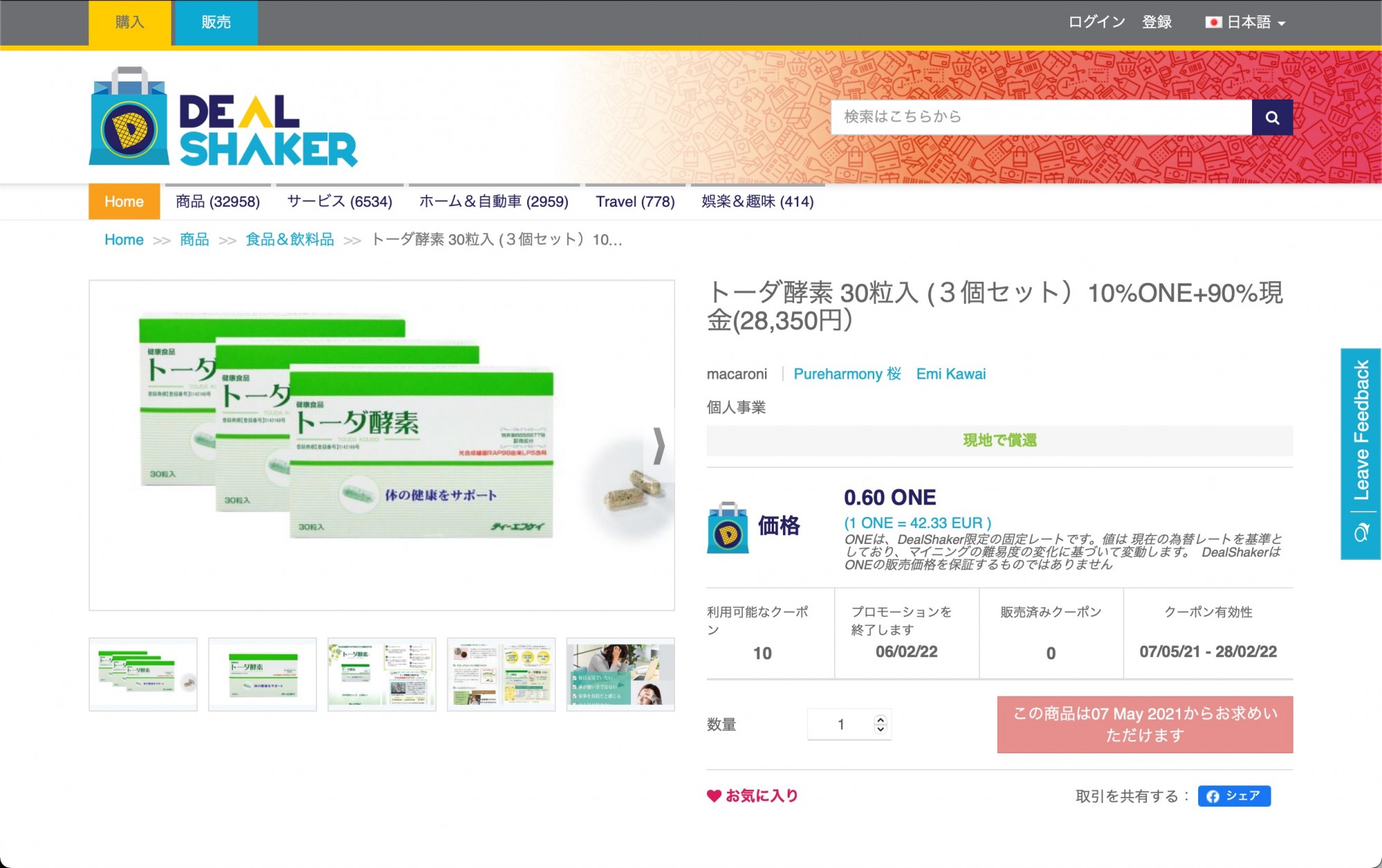Click the pink availability purchase button

click(x=1144, y=724)
